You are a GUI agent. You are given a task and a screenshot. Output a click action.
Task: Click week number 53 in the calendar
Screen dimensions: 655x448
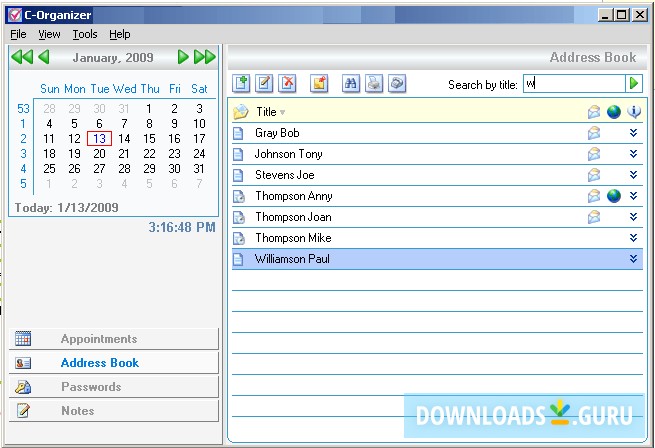(x=23, y=109)
